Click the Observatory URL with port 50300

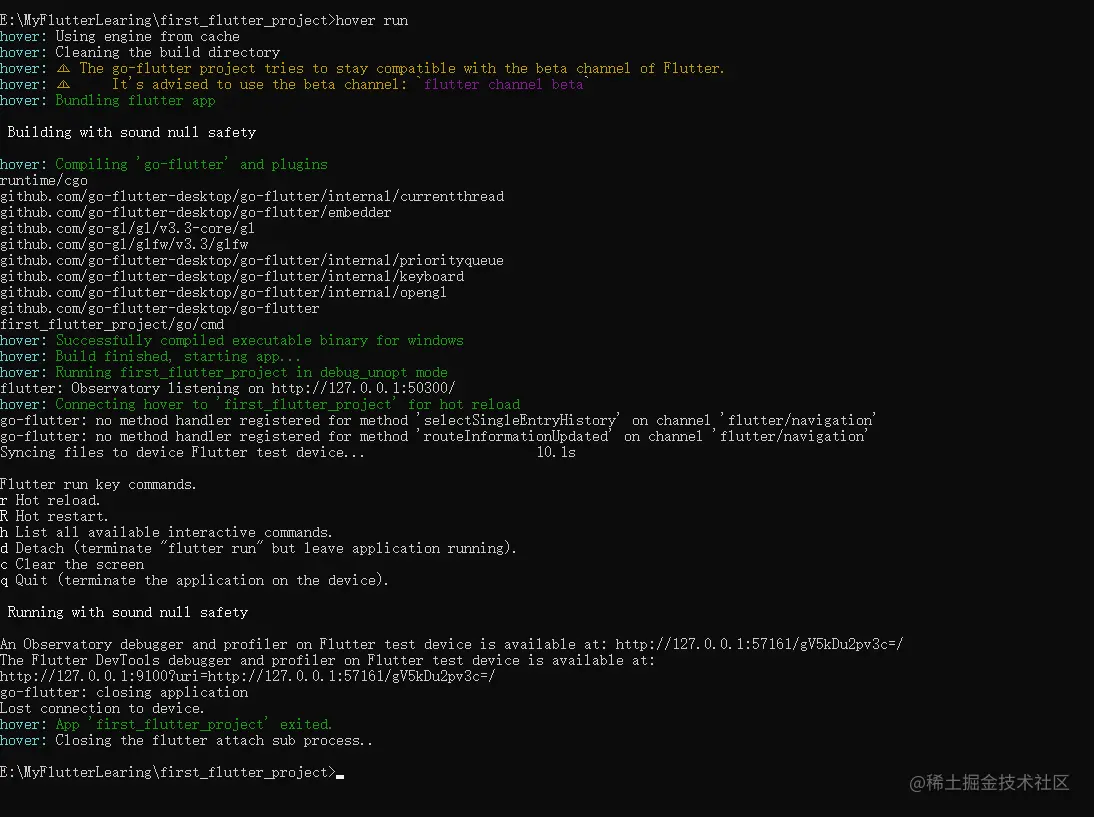[364, 389]
